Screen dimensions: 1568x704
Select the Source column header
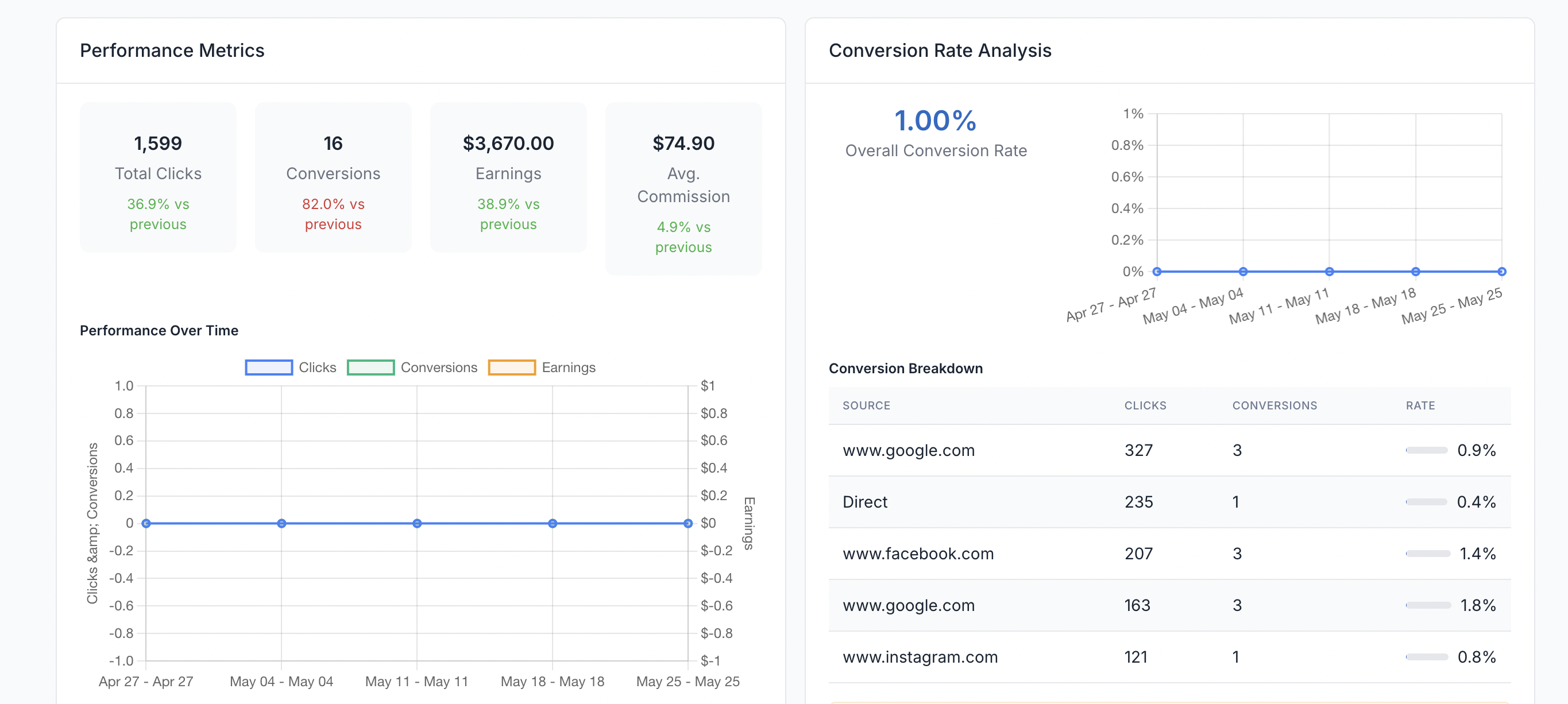point(866,405)
